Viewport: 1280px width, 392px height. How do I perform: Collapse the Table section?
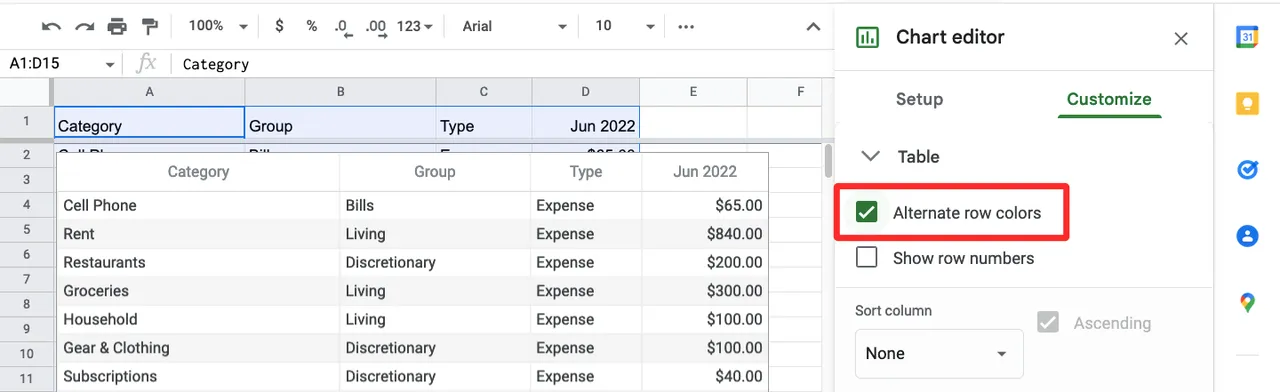(871, 156)
